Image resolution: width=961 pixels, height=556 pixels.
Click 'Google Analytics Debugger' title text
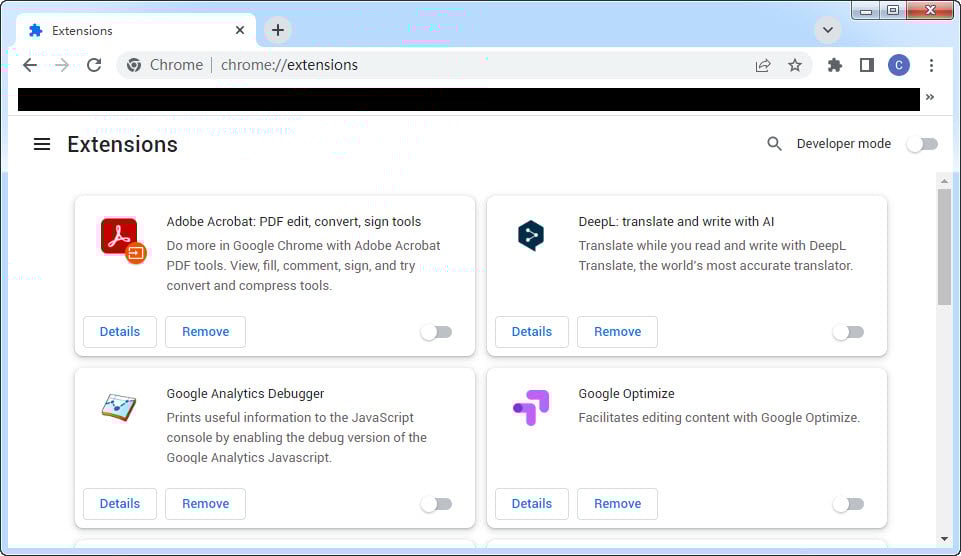245,394
